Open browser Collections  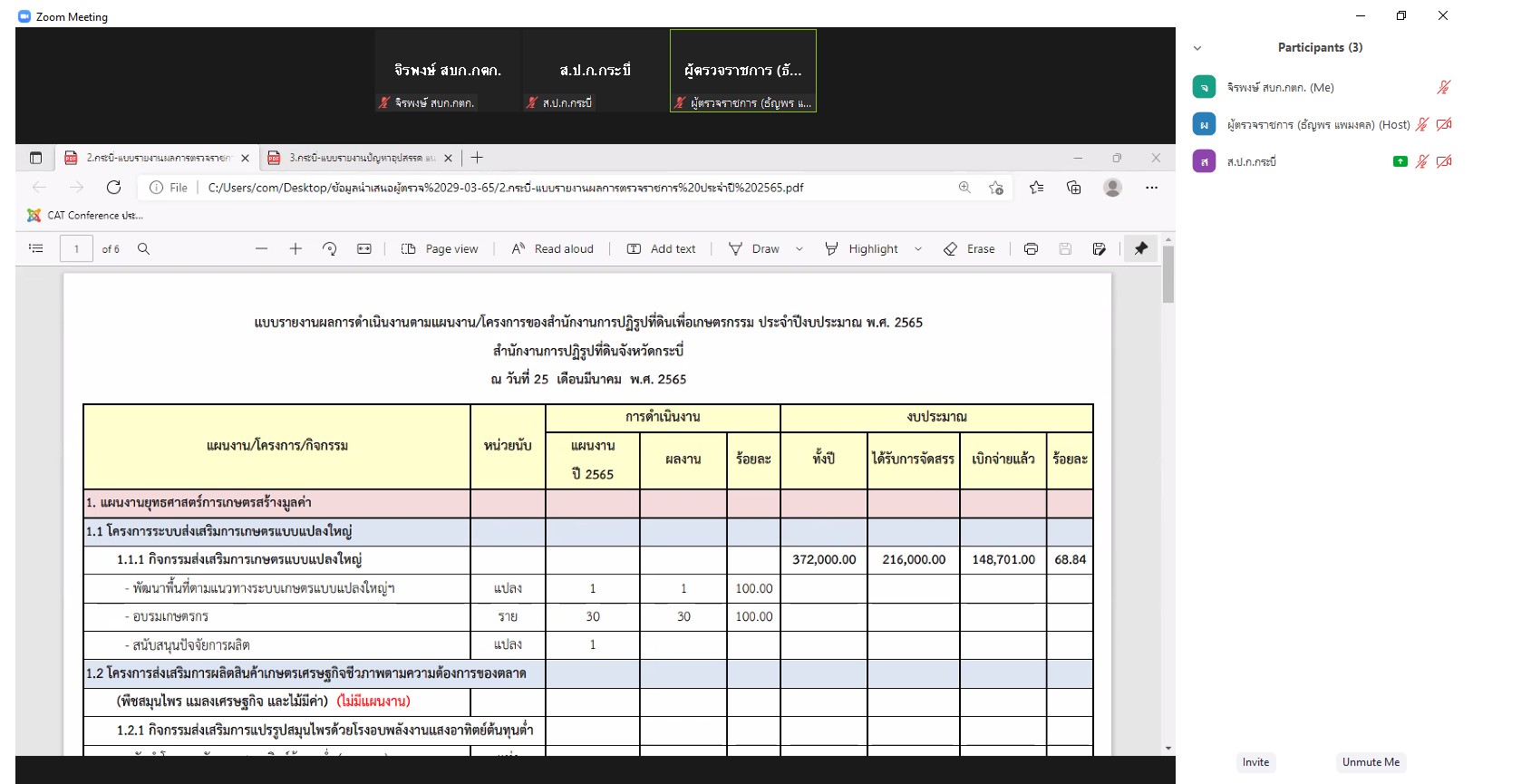pyautogui.click(x=1074, y=188)
